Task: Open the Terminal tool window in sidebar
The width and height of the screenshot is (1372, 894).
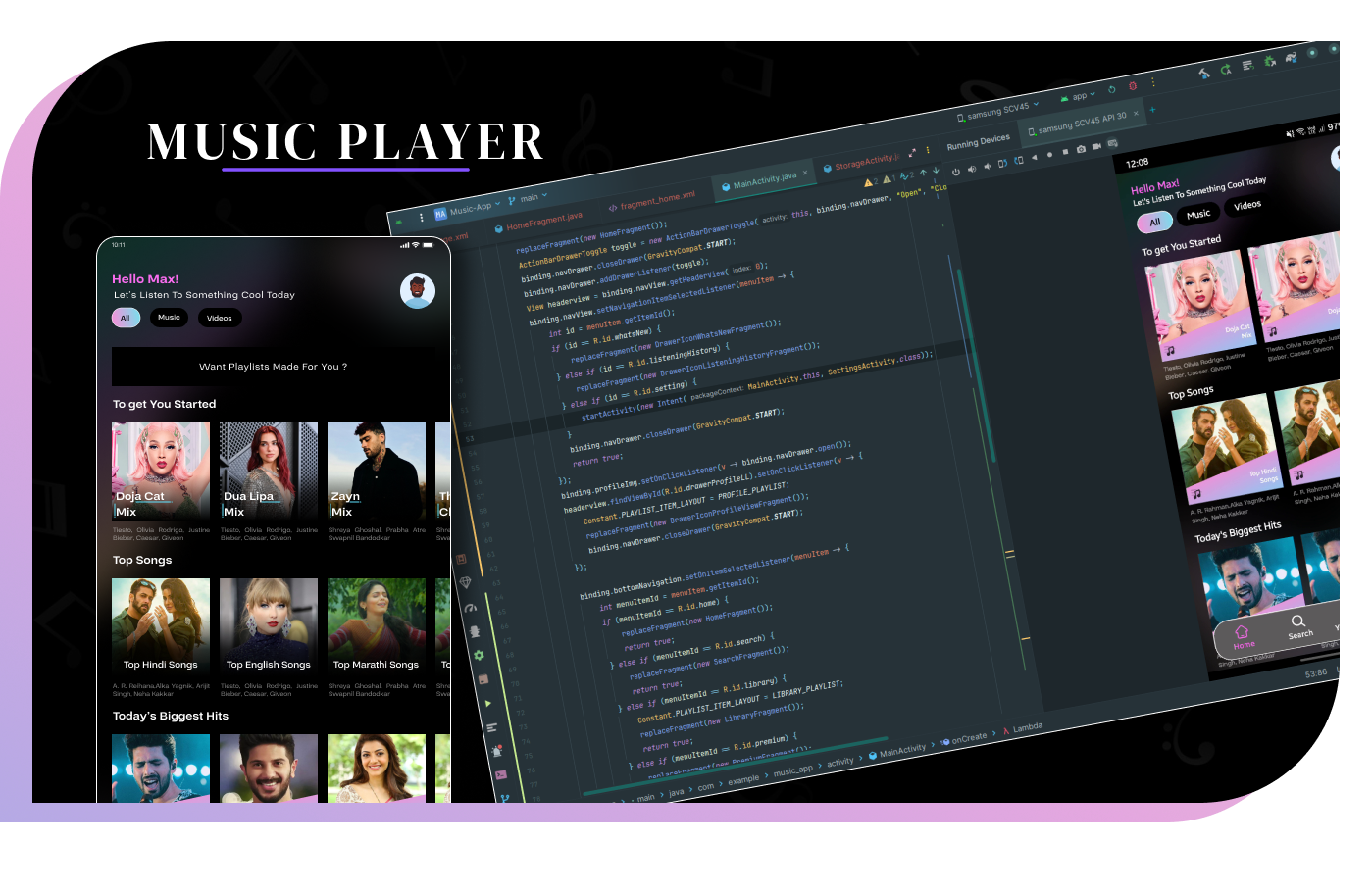Action: point(500,775)
